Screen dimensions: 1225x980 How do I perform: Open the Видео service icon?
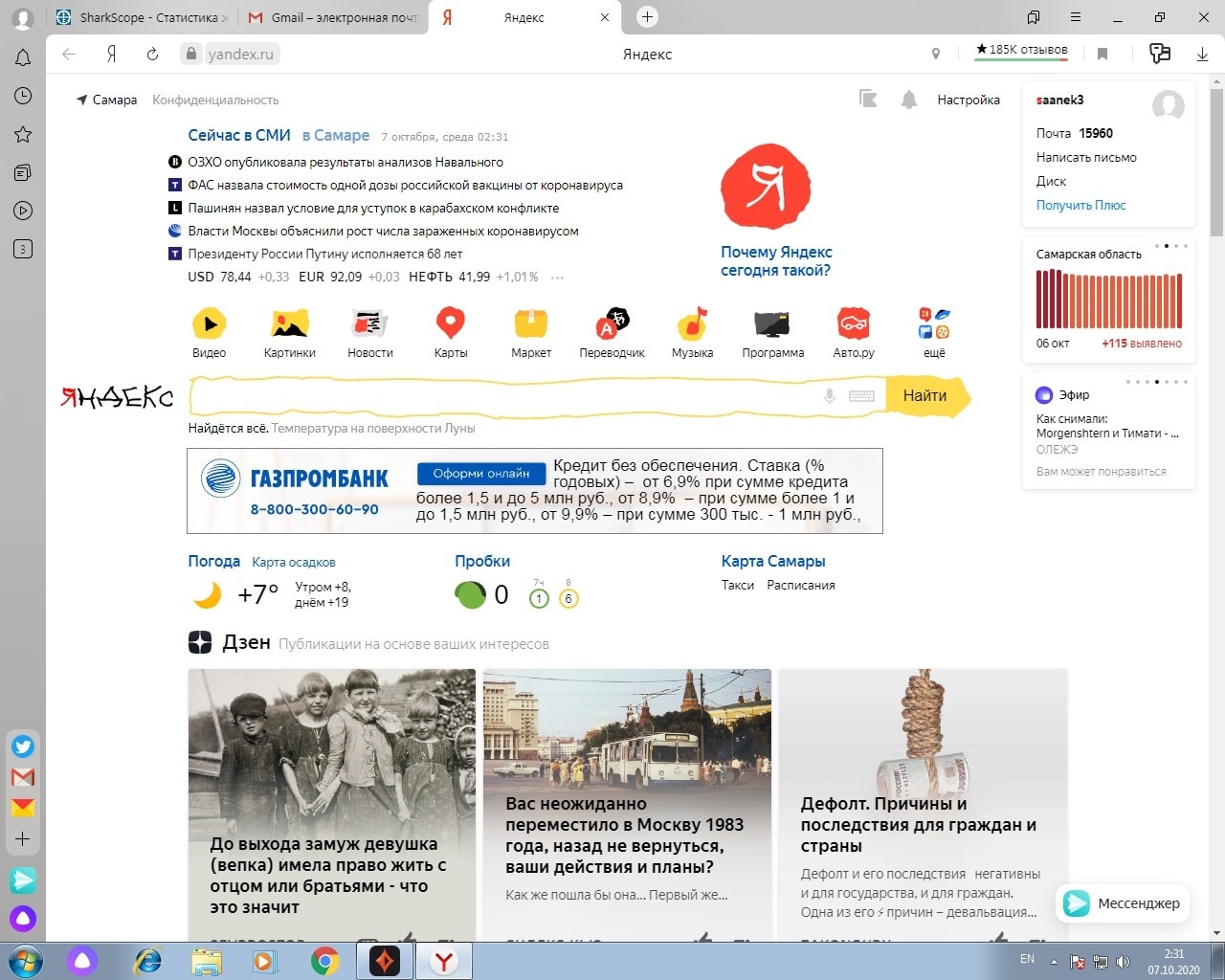tap(209, 323)
